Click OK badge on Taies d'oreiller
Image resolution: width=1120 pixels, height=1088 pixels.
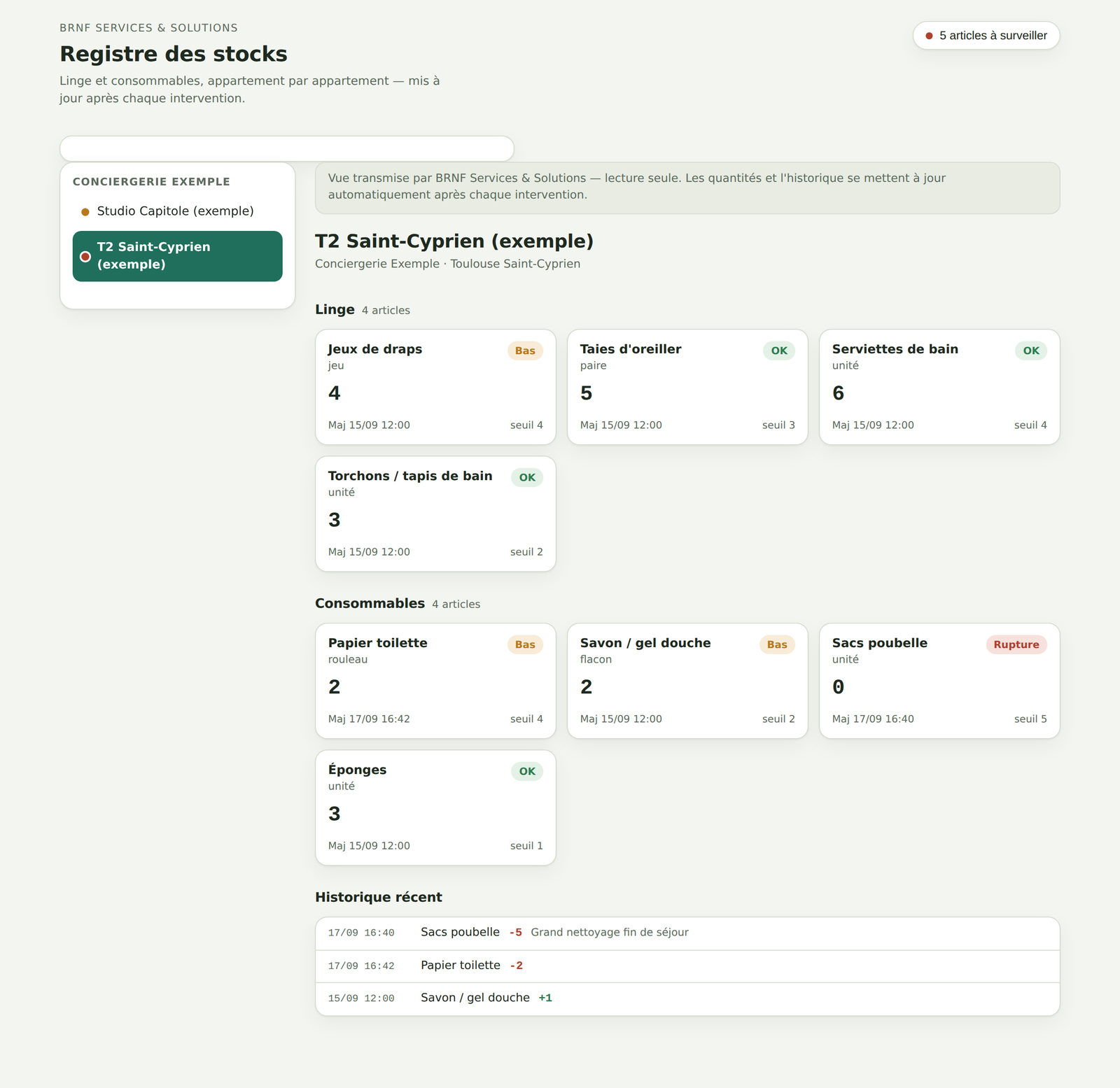click(779, 351)
